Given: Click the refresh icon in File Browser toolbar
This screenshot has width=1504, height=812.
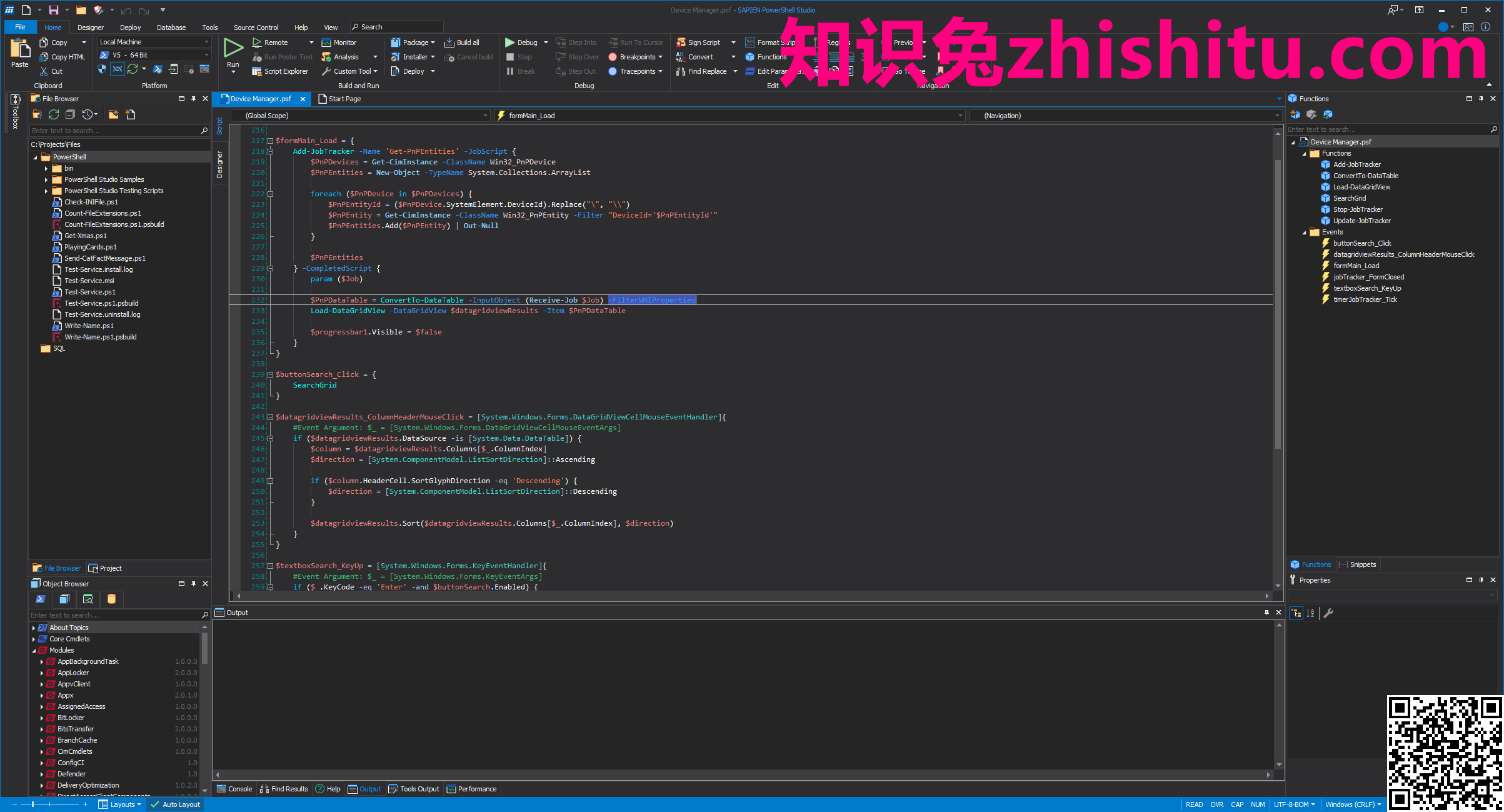Looking at the screenshot, I should pyautogui.click(x=54, y=114).
